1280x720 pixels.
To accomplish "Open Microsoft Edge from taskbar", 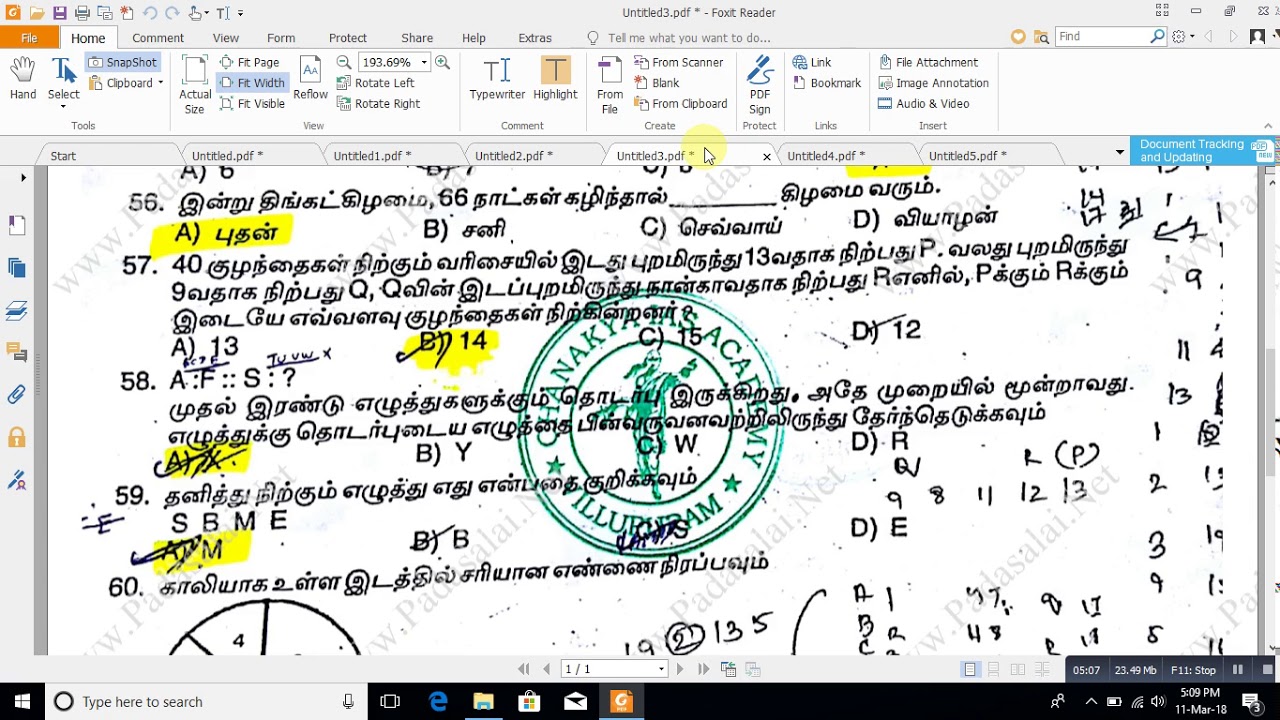I will (x=438, y=702).
